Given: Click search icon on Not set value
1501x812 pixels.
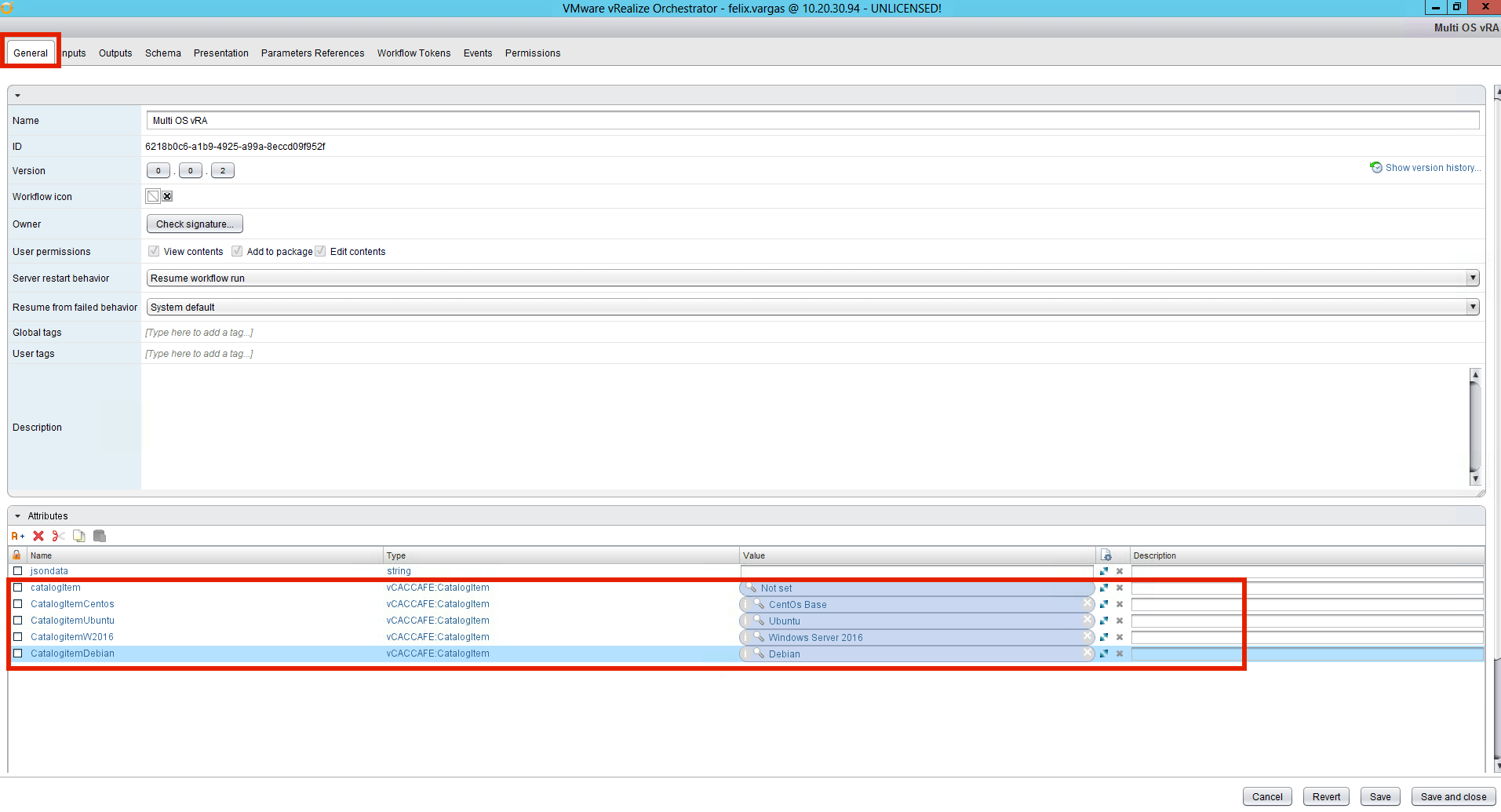Looking at the screenshot, I should 751,588.
